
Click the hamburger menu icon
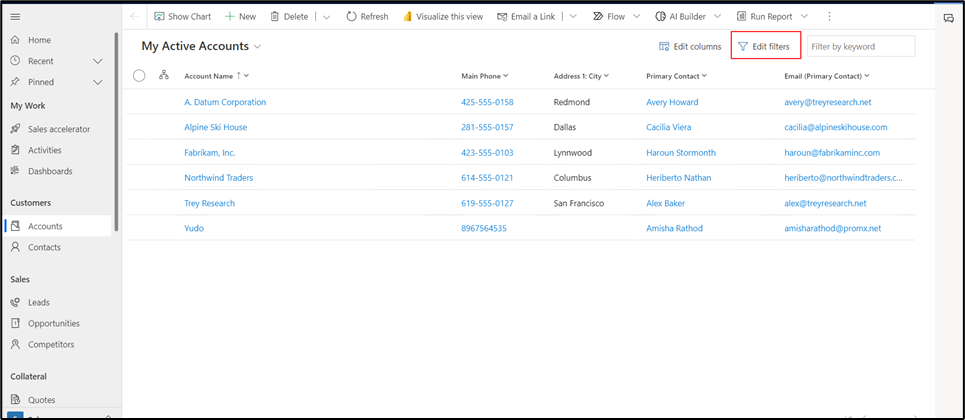pos(15,17)
